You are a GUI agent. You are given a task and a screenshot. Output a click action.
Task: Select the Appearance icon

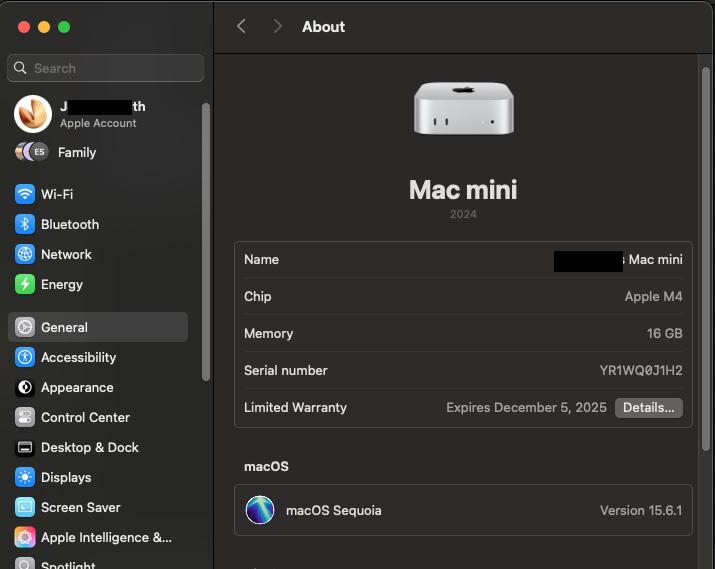[25, 388]
